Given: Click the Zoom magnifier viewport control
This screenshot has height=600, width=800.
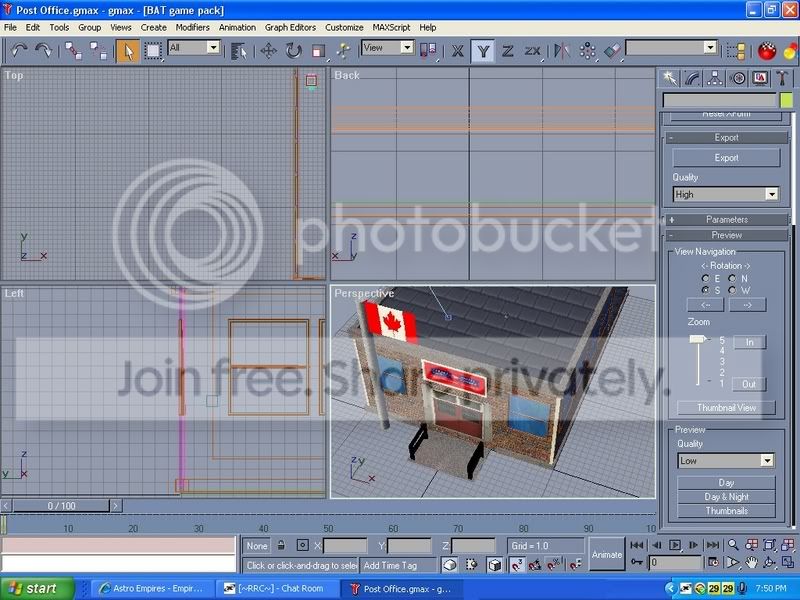Looking at the screenshot, I should [x=733, y=545].
